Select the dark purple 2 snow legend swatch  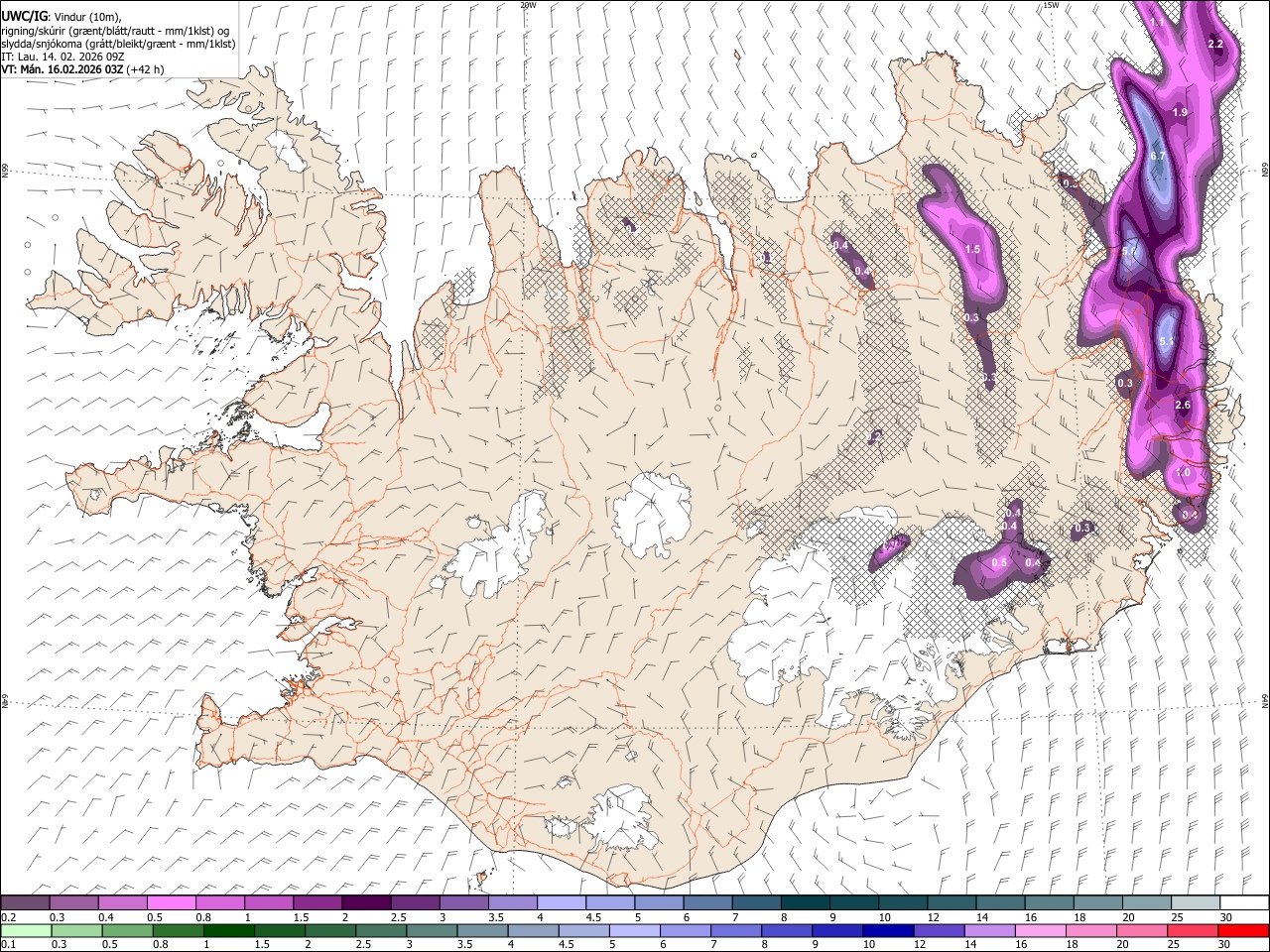point(365,903)
